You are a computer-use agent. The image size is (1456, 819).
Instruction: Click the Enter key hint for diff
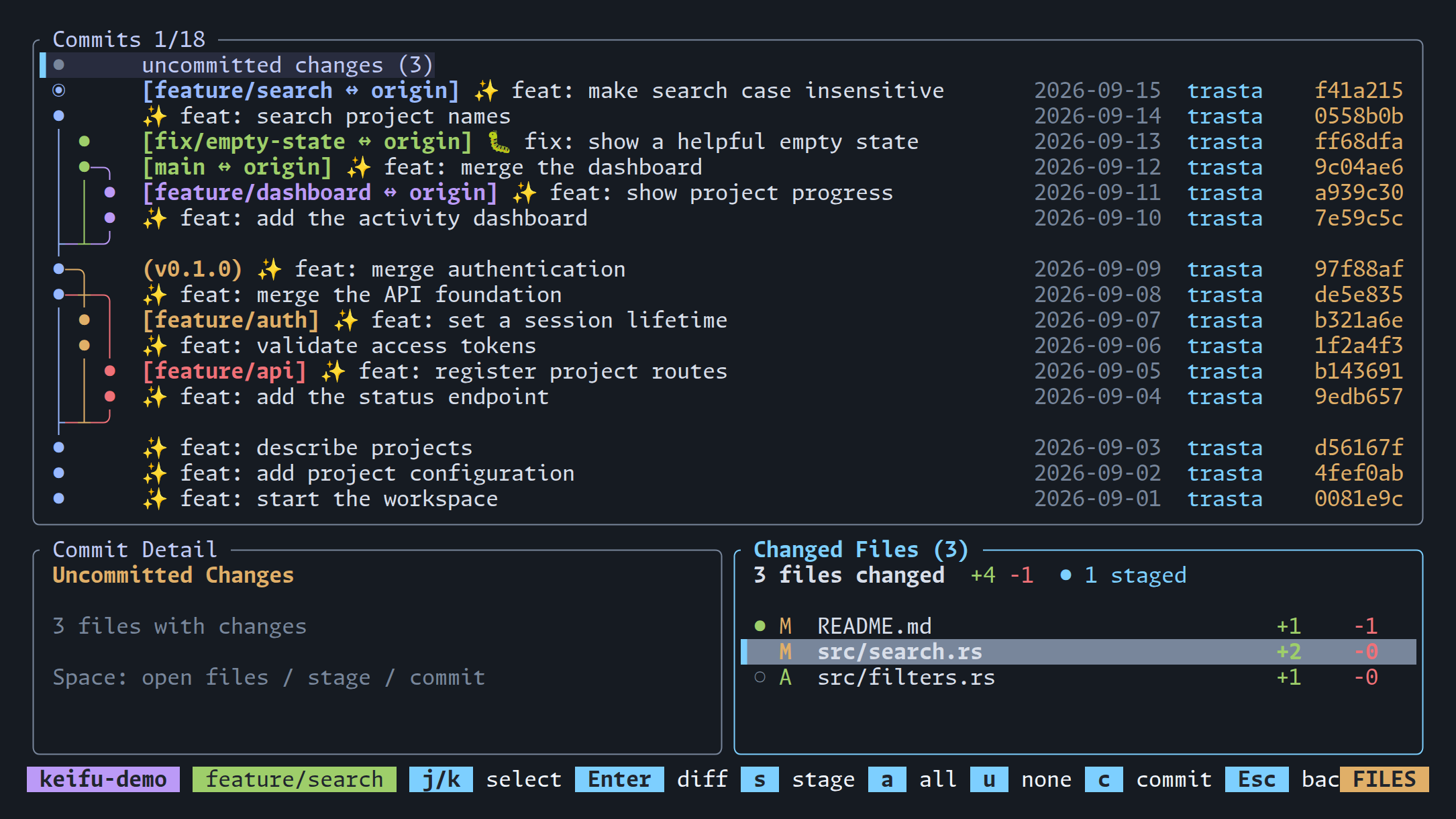pos(619,779)
